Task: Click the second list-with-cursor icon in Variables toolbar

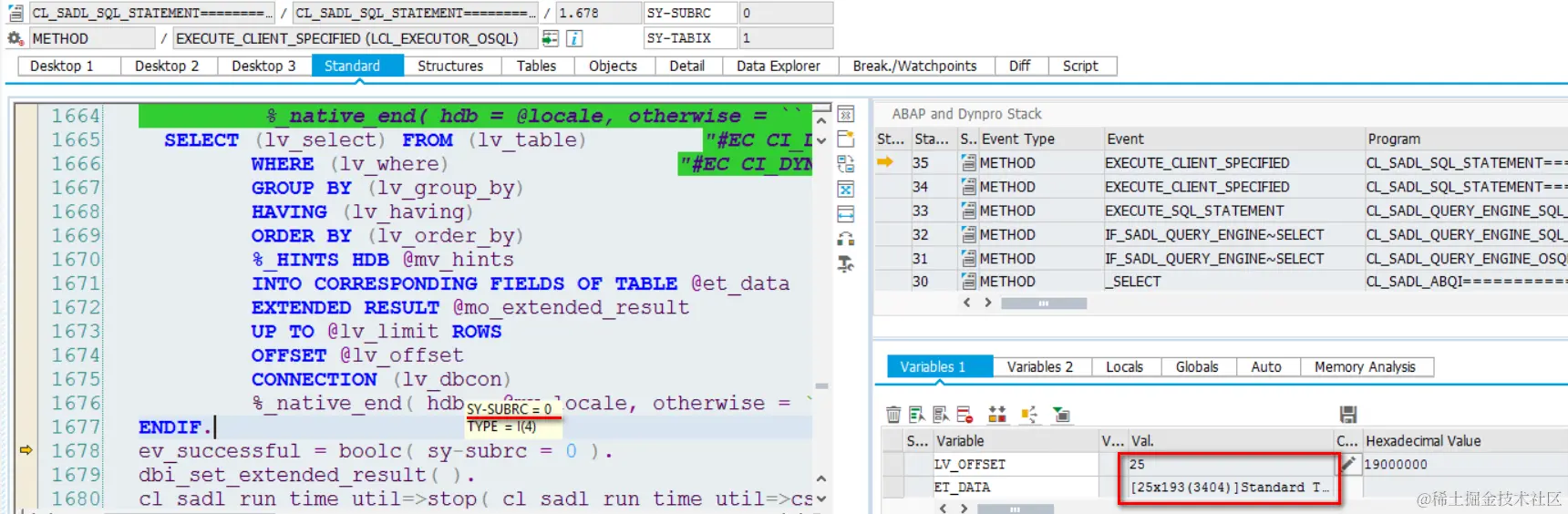Action: point(941,415)
